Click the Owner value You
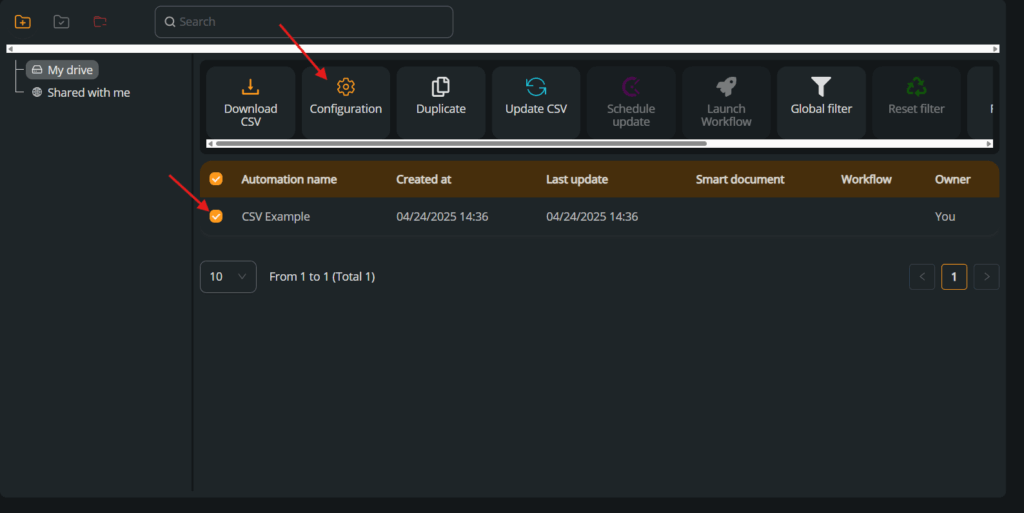The height and width of the screenshot is (513, 1024). click(x=945, y=217)
